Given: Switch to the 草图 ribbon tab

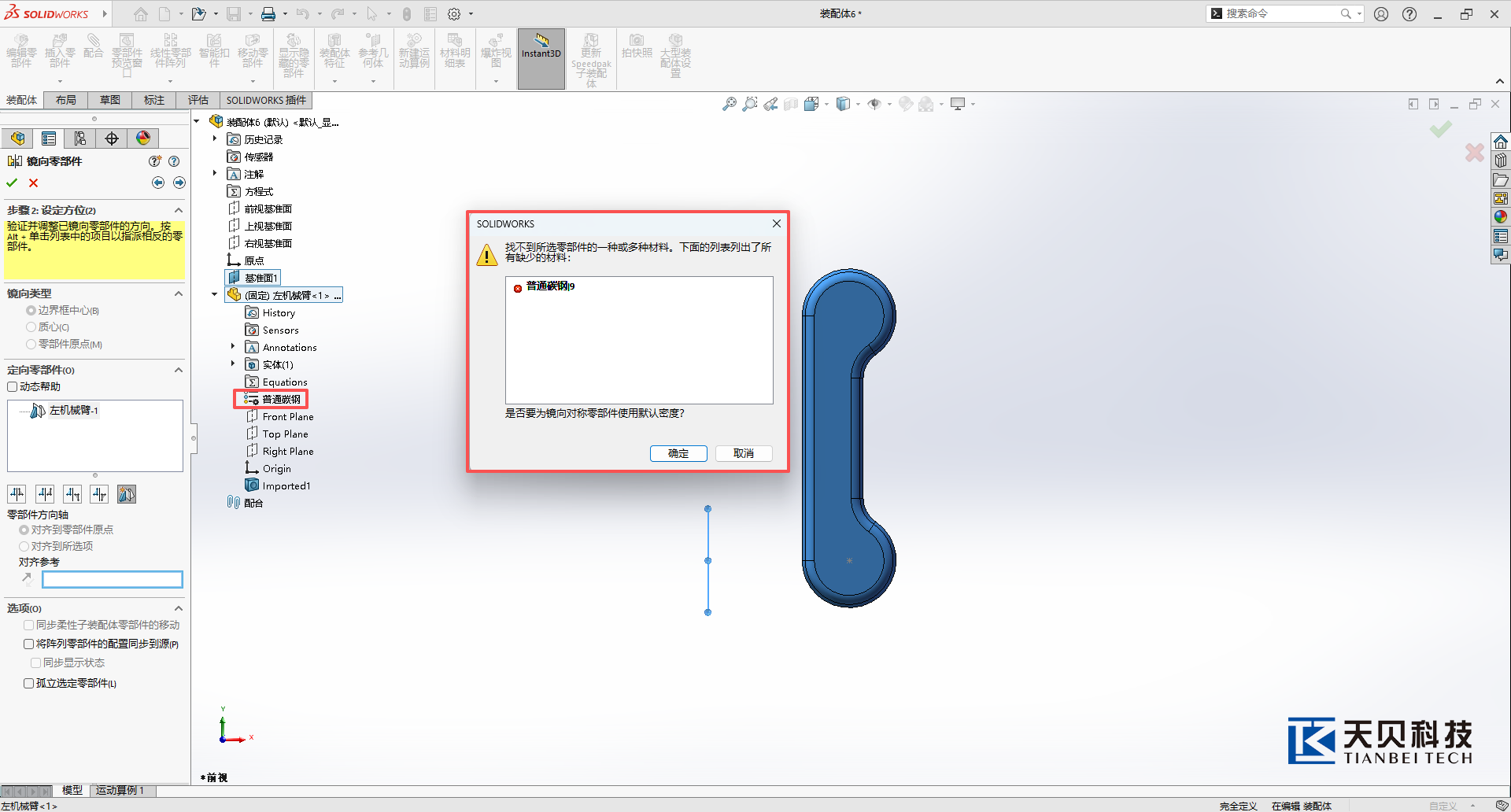Looking at the screenshot, I should click(110, 100).
